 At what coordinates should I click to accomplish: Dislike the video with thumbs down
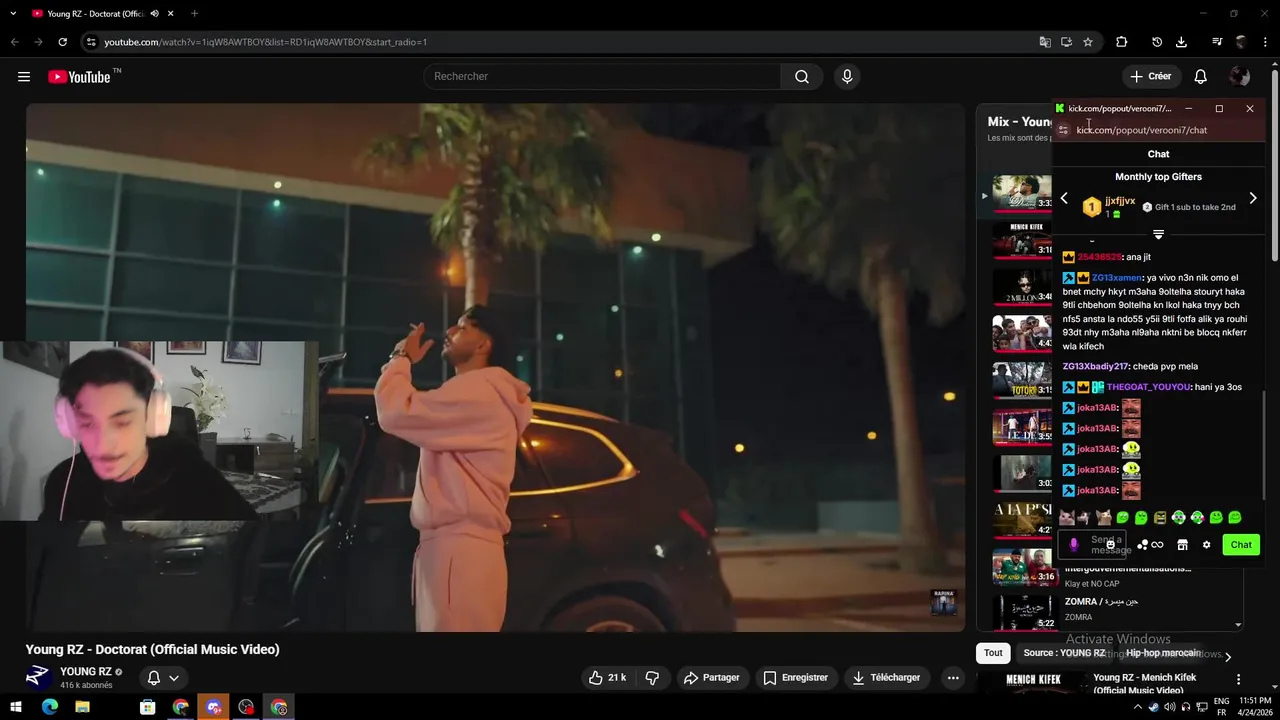(652, 678)
